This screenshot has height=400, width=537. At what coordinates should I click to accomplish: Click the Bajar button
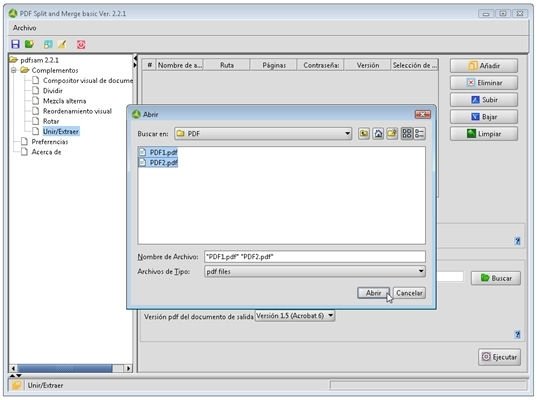(484, 117)
